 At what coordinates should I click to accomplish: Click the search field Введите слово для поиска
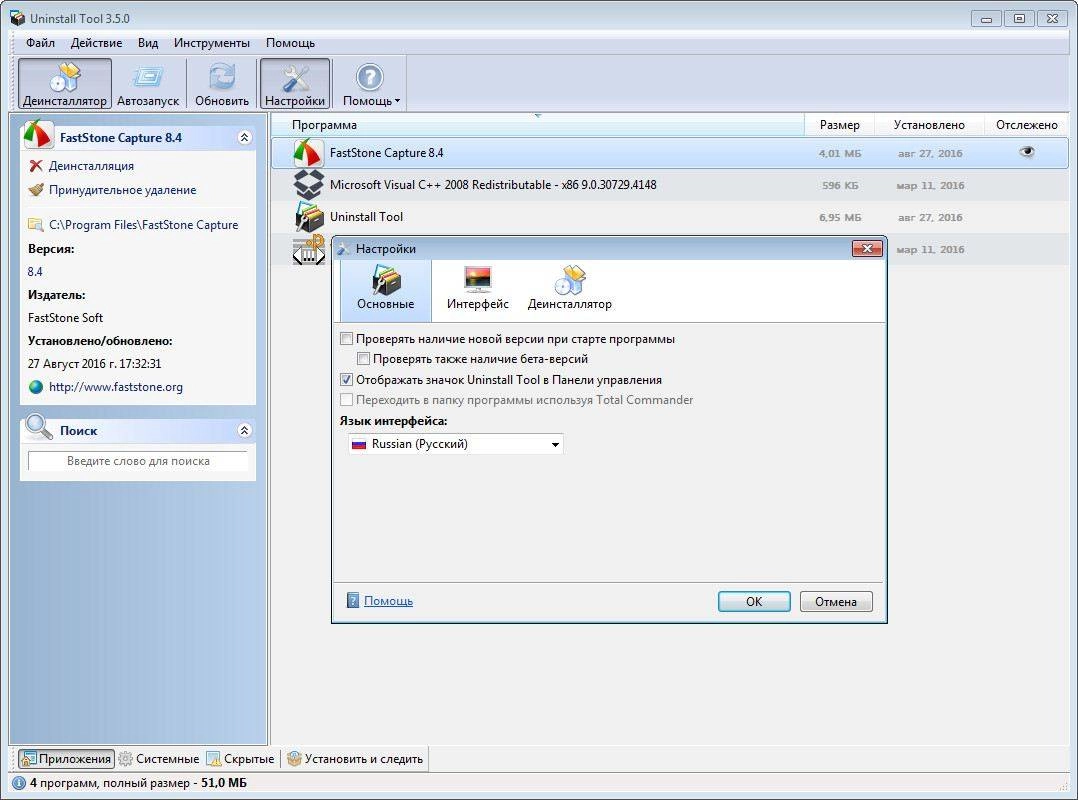tap(138, 461)
